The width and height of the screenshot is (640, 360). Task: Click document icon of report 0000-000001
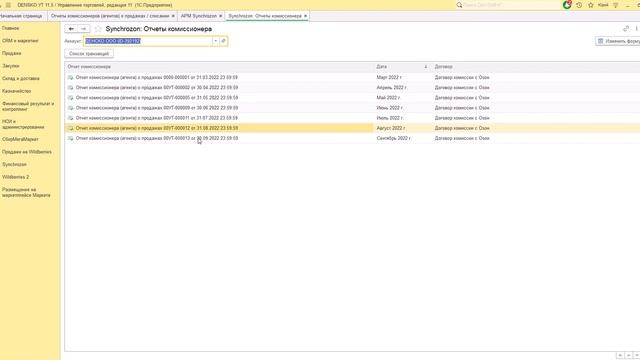tap(71, 77)
